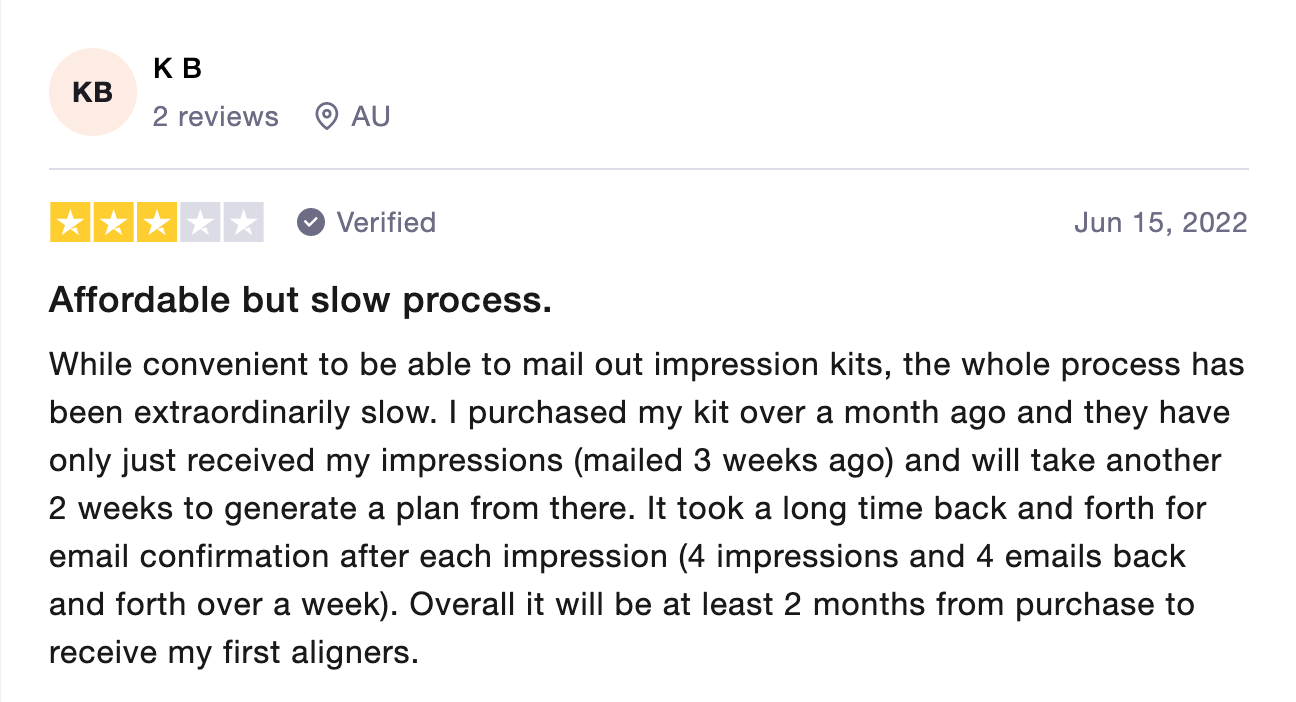Open the K B reviewer profile name
1296x702 pixels.
[x=178, y=69]
